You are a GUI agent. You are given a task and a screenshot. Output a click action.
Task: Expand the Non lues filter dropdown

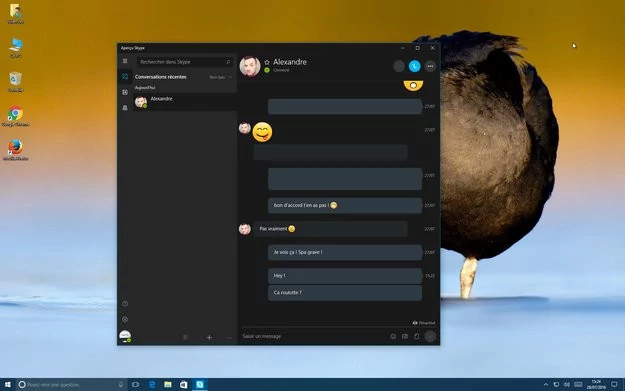[x=220, y=77]
